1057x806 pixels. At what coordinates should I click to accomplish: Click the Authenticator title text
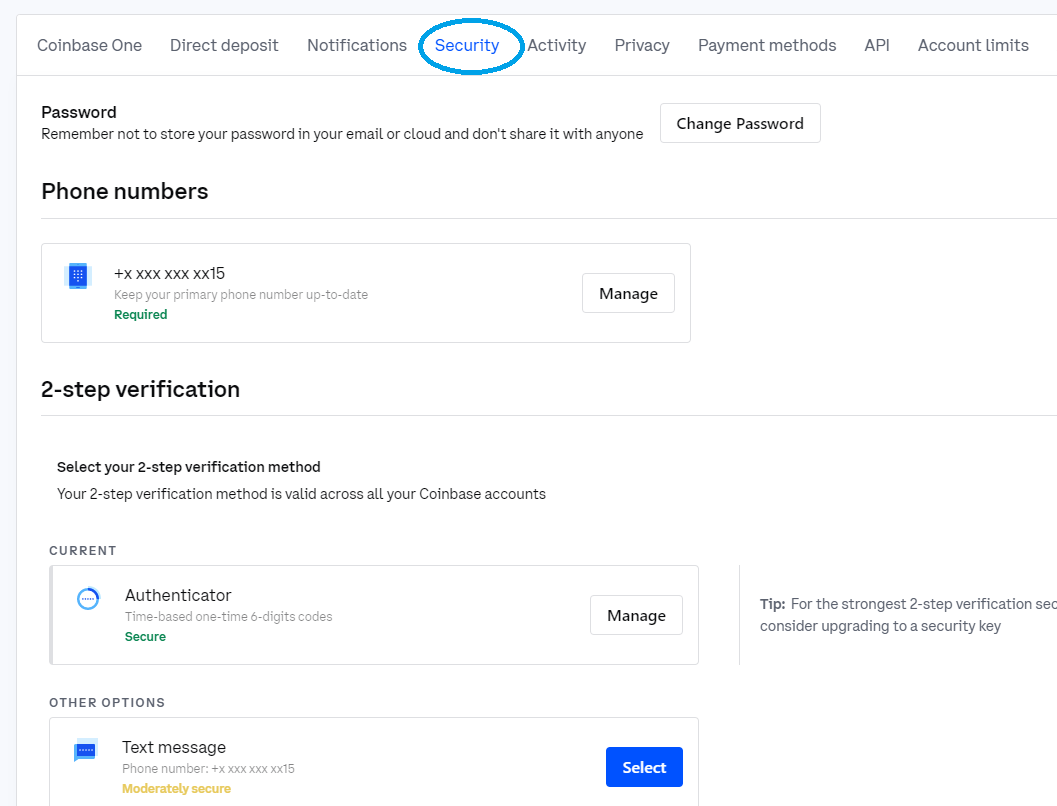[178, 595]
